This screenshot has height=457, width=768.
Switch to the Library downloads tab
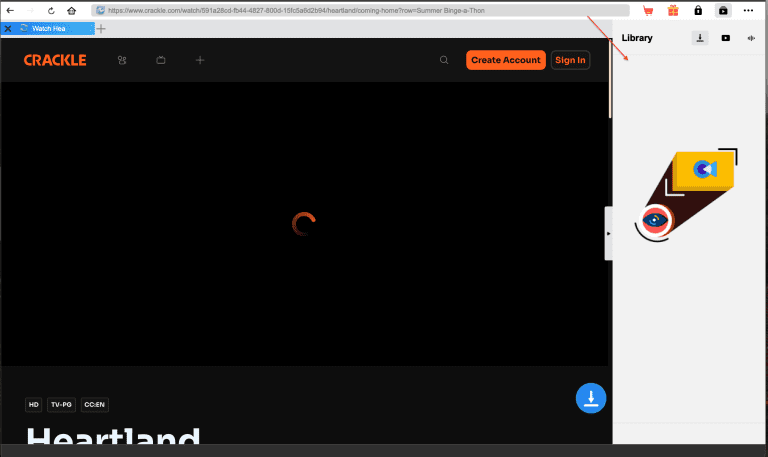point(701,38)
